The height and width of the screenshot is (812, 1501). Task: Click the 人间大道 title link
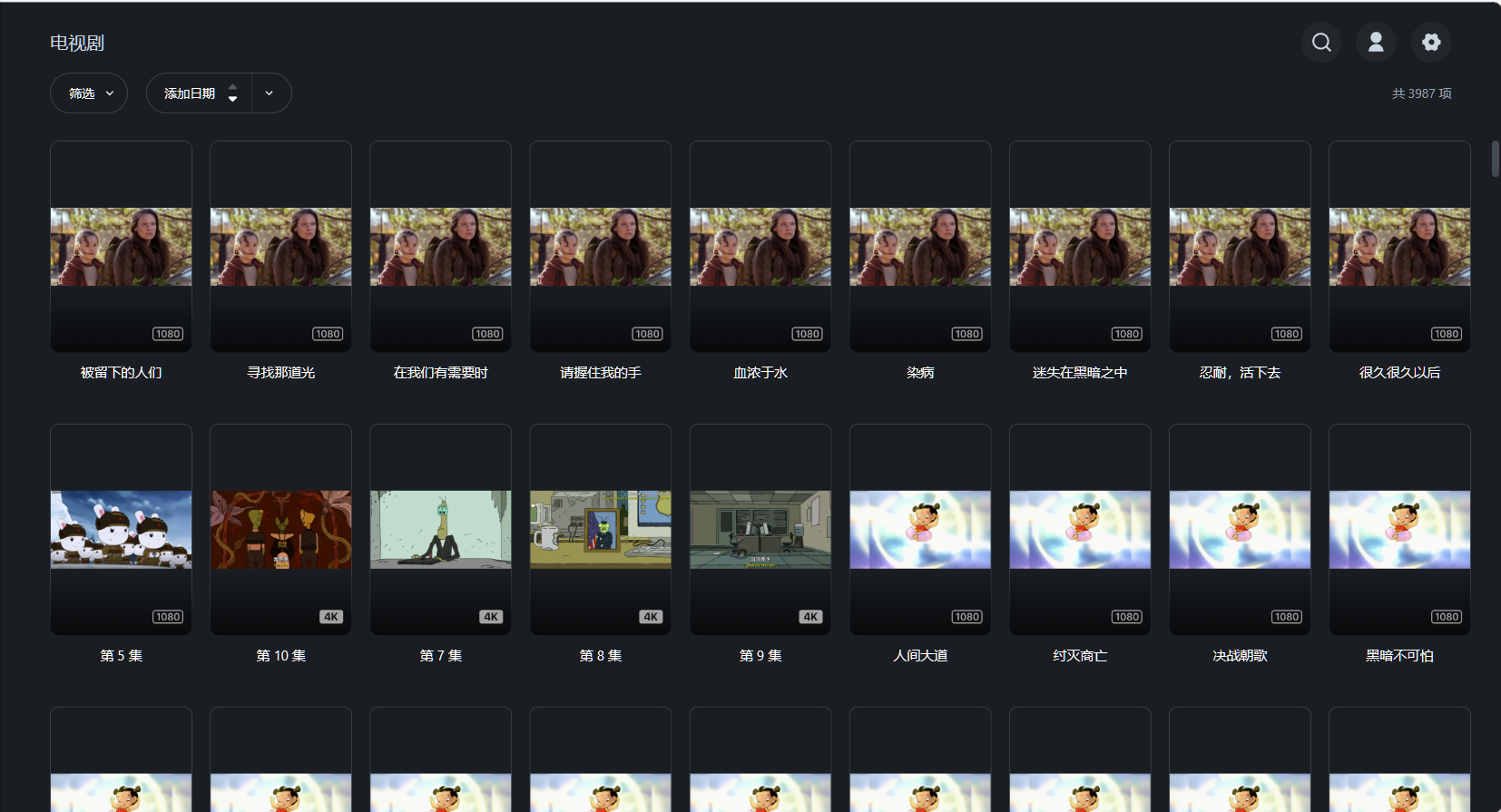pos(920,656)
